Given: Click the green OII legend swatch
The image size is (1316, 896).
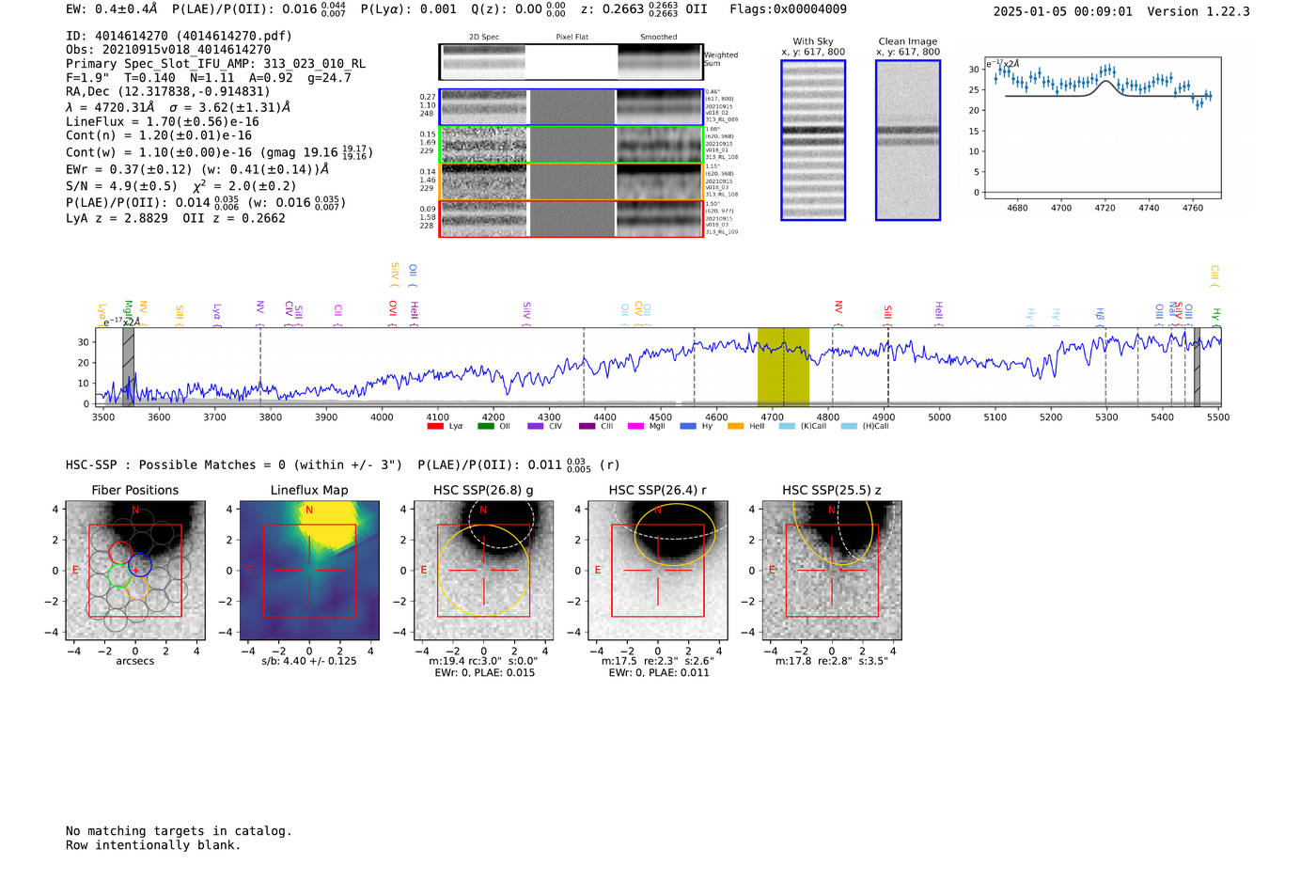Looking at the screenshot, I should click(x=486, y=426).
